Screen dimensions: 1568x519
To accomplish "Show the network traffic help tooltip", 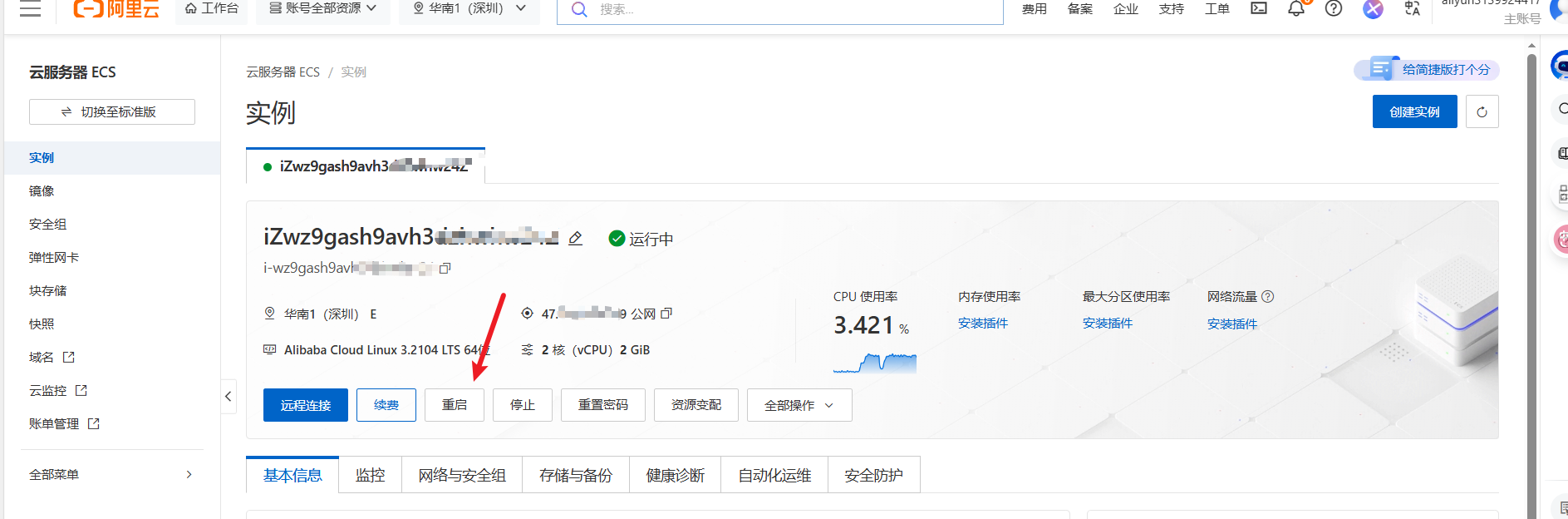I will (x=1267, y=296).
